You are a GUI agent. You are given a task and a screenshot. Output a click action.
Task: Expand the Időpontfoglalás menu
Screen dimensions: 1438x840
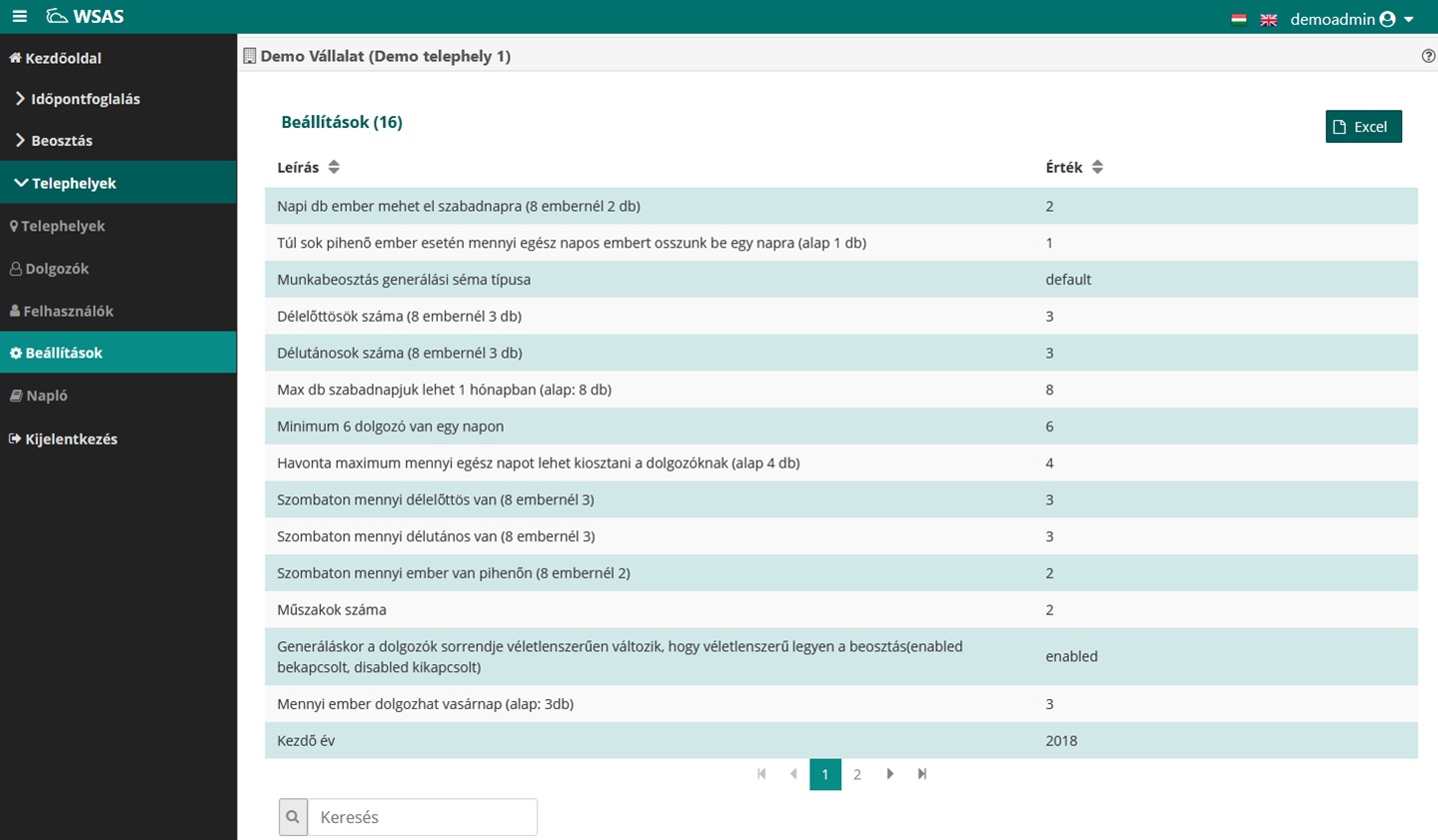85,99
